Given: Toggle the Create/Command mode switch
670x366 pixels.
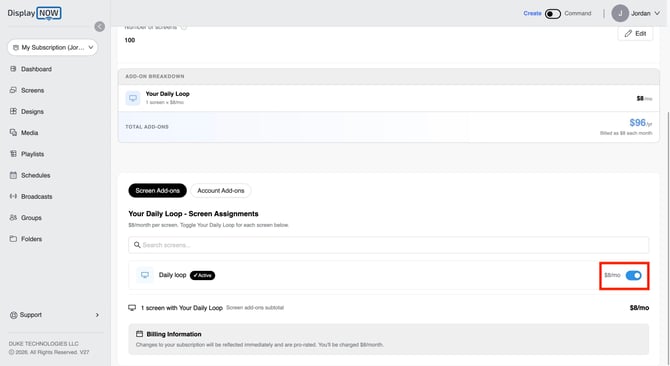Looking at the screenshot, I should pos(552,14).
